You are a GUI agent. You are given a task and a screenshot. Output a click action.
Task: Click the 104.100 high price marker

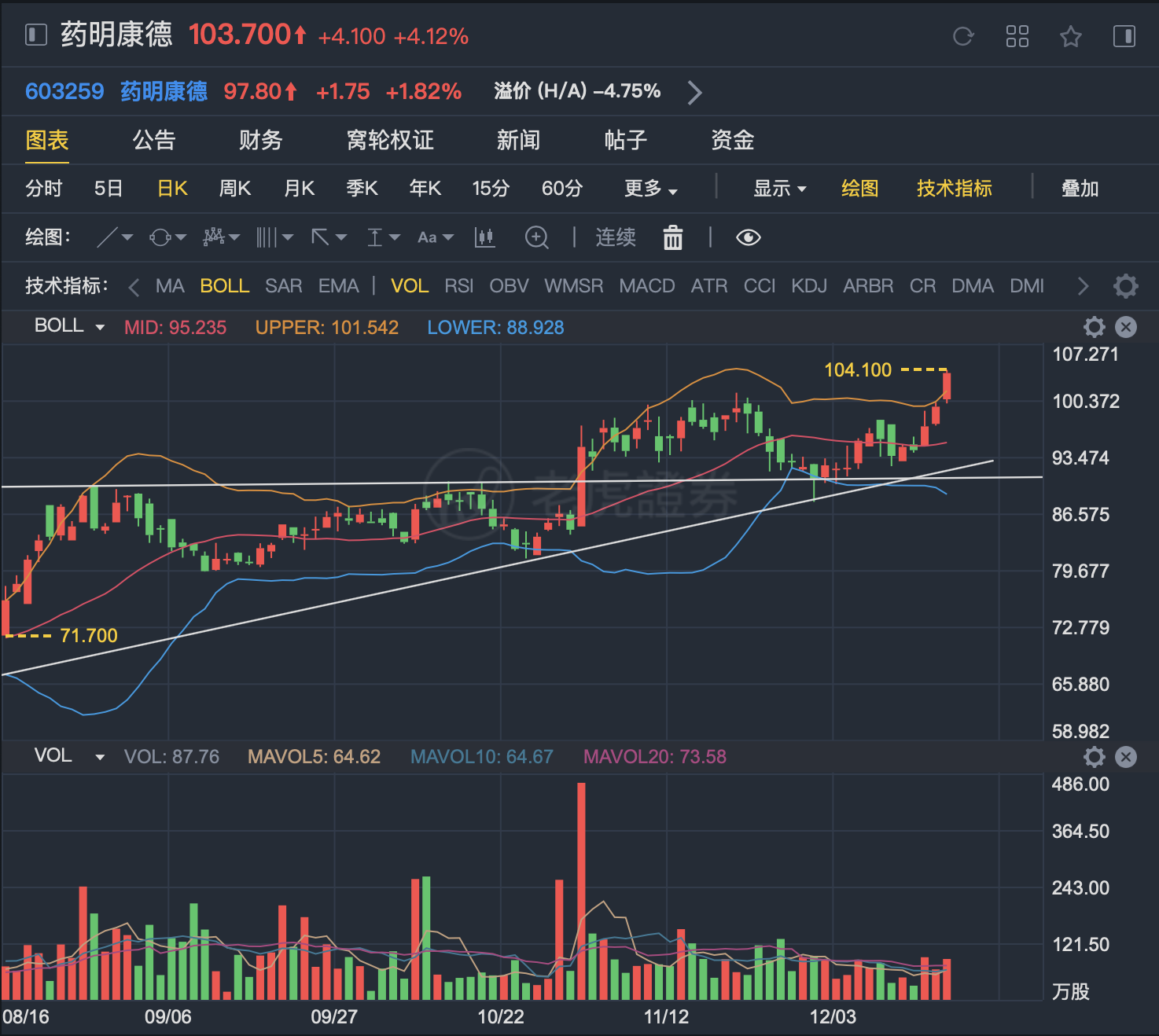[858, 369]
